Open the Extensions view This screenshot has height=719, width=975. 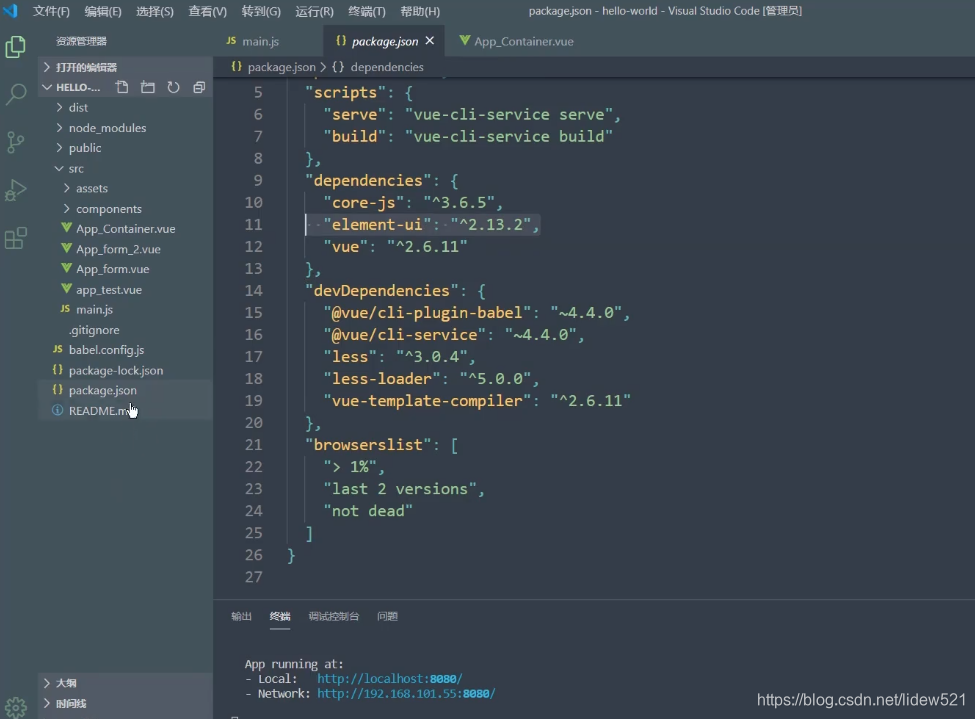pyautogui.click(x=16, y=238)
